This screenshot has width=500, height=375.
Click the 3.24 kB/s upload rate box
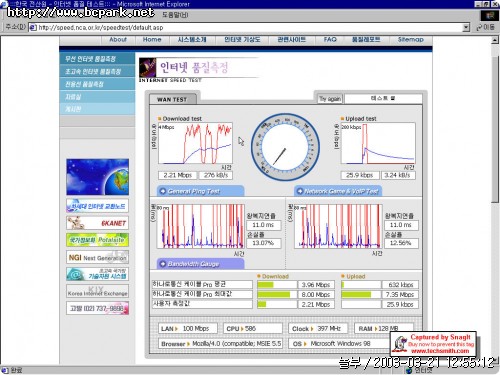click(398, 175)
